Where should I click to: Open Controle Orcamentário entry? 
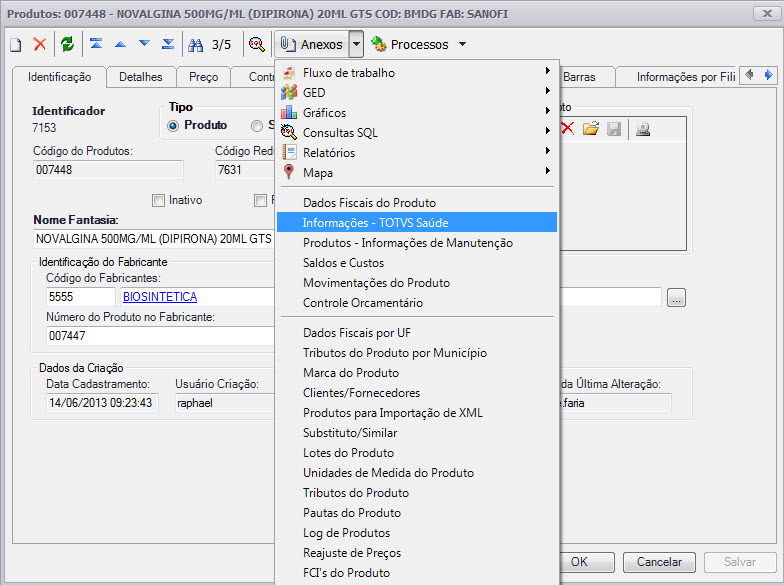[x=416, y=302]
